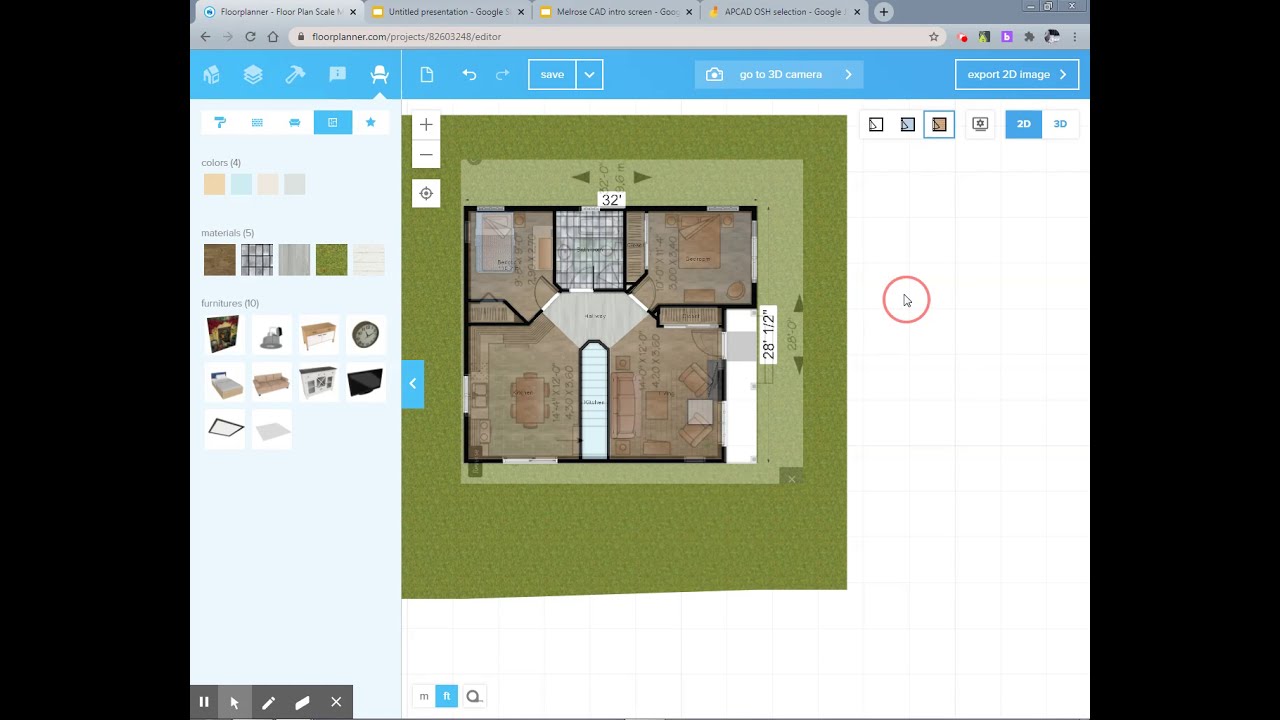Set units to feet

point(447,696)
